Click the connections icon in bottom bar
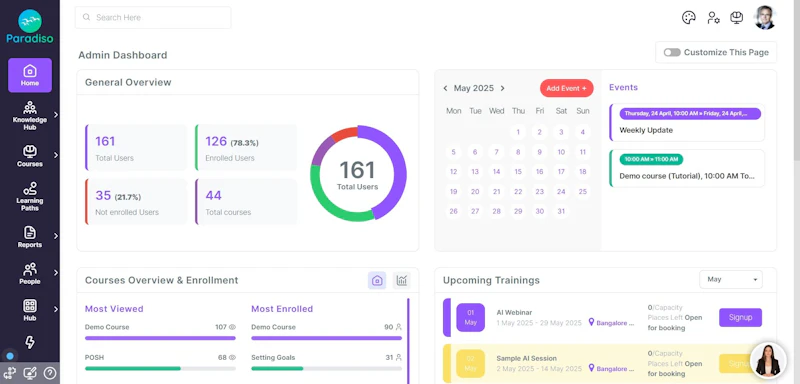Image resolution: width=800 pixels, height=384 pixels. pyautogui.click(x=10, y=373)
